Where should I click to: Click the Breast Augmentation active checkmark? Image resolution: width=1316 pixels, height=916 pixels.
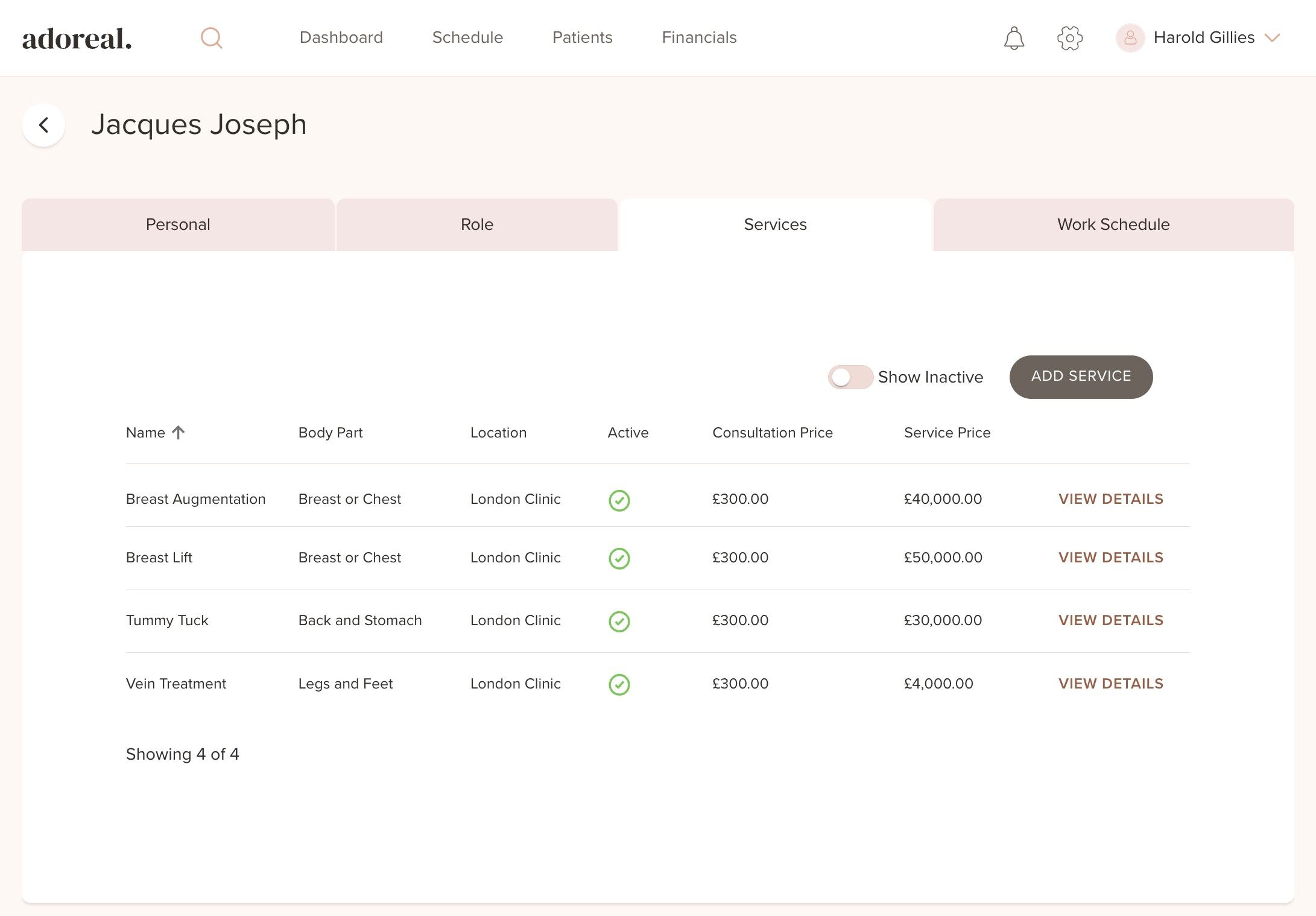[619, 500]
